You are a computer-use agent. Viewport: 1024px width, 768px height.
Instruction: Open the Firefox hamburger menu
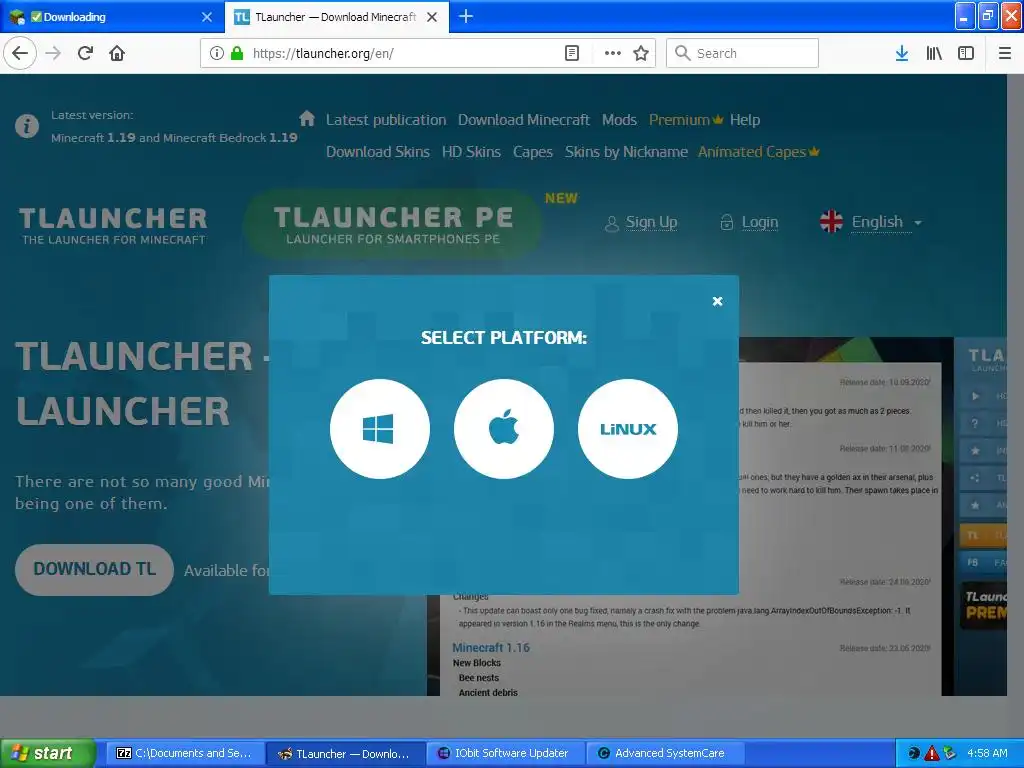click(1005, 54)
